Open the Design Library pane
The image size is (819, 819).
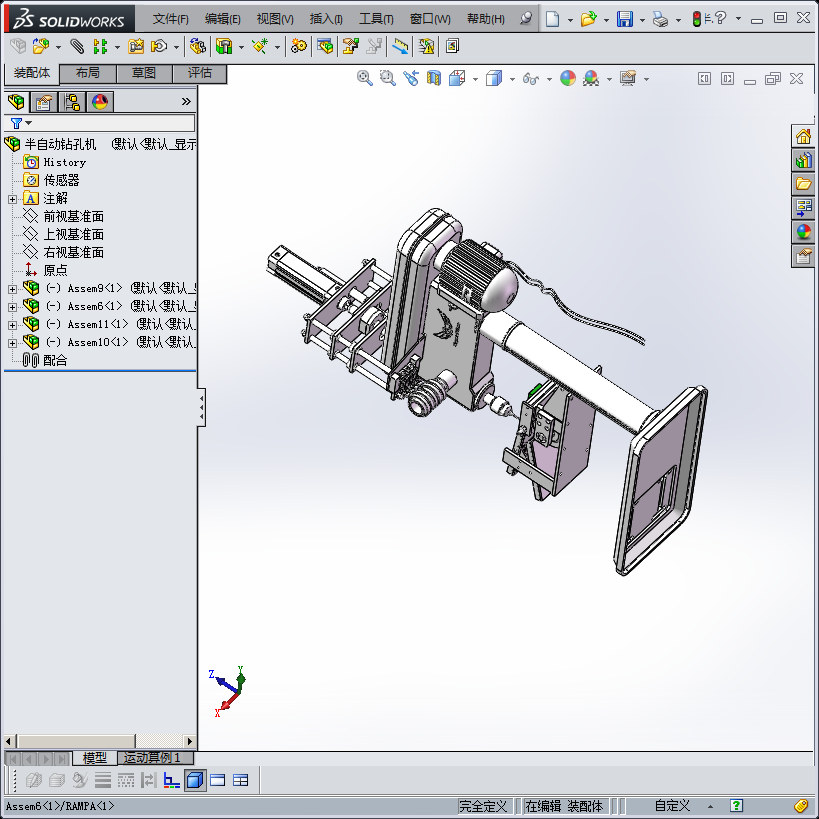pyautogui.click(x=803, y=160)
